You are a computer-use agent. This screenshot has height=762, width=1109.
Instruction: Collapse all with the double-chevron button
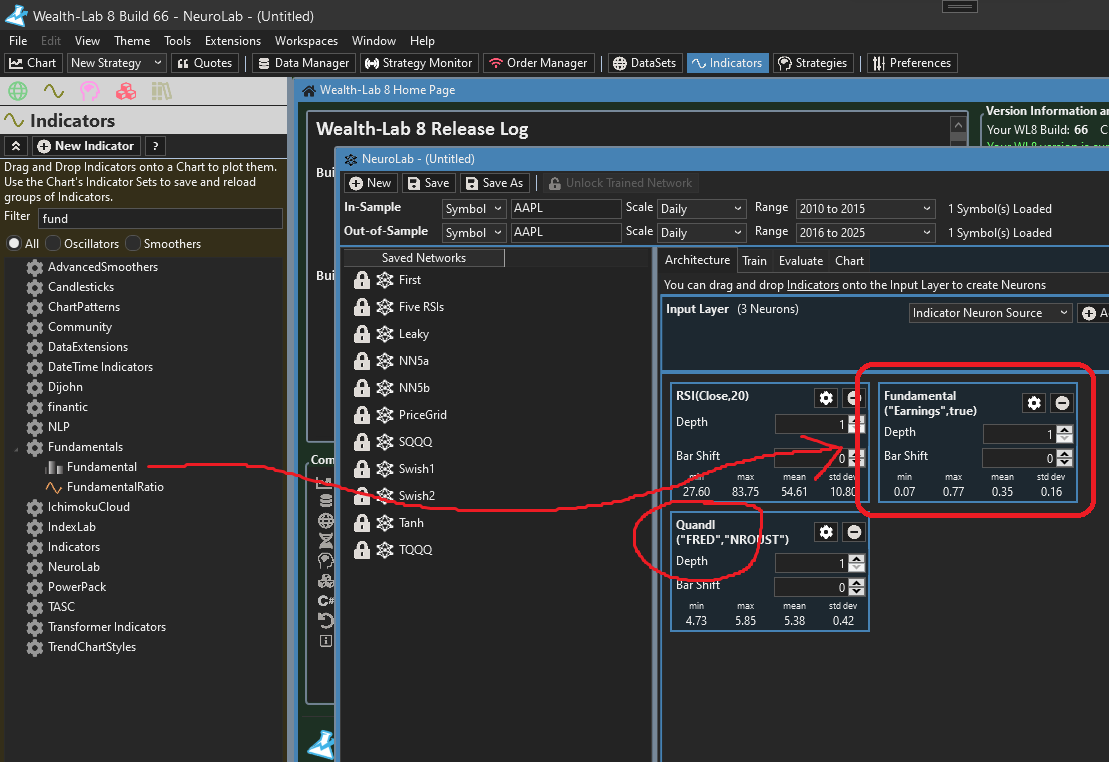16,146
